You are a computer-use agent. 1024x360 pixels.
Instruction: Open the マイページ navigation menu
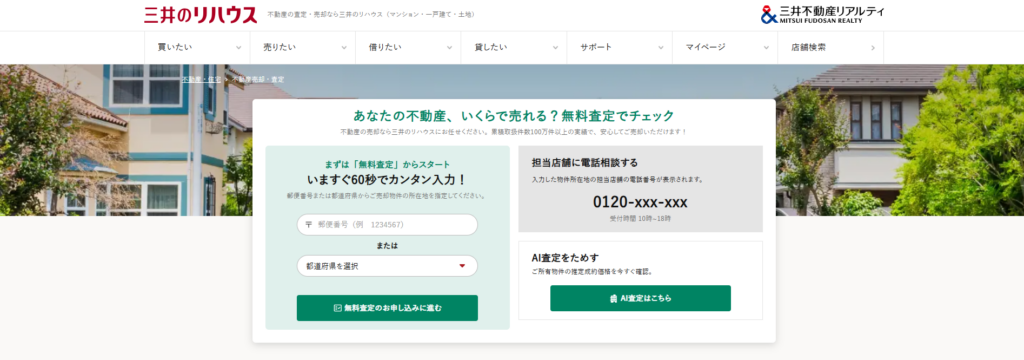pyautogui.click(x=725, y=48)
